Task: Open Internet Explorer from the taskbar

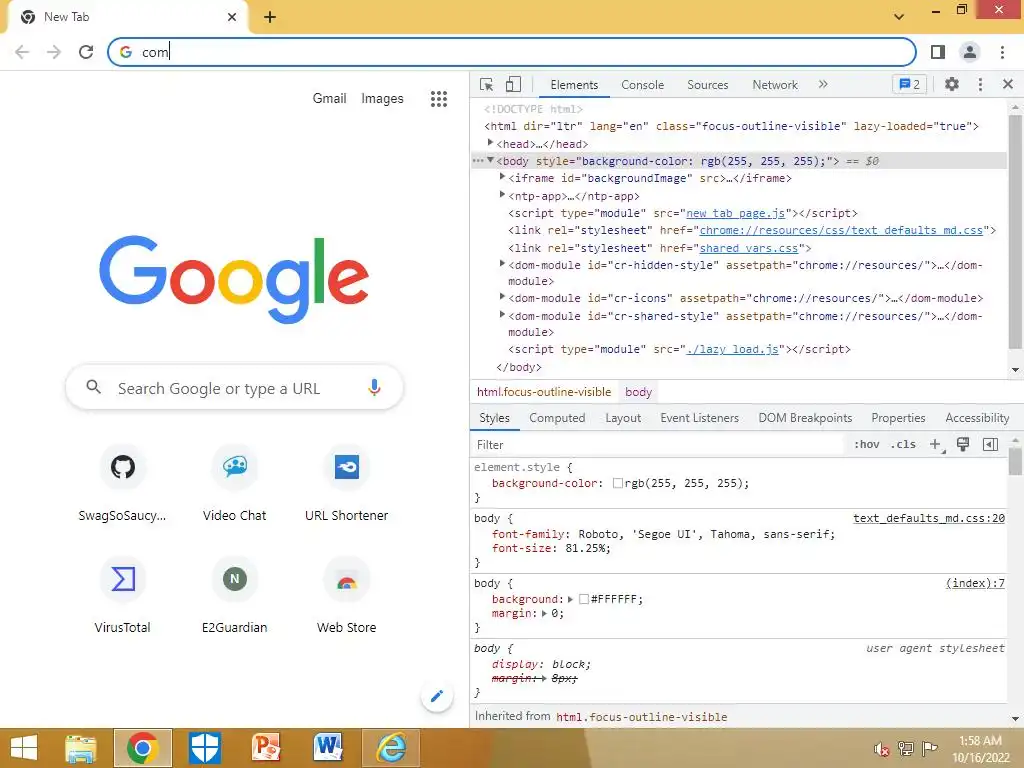Action: [391, 748]
